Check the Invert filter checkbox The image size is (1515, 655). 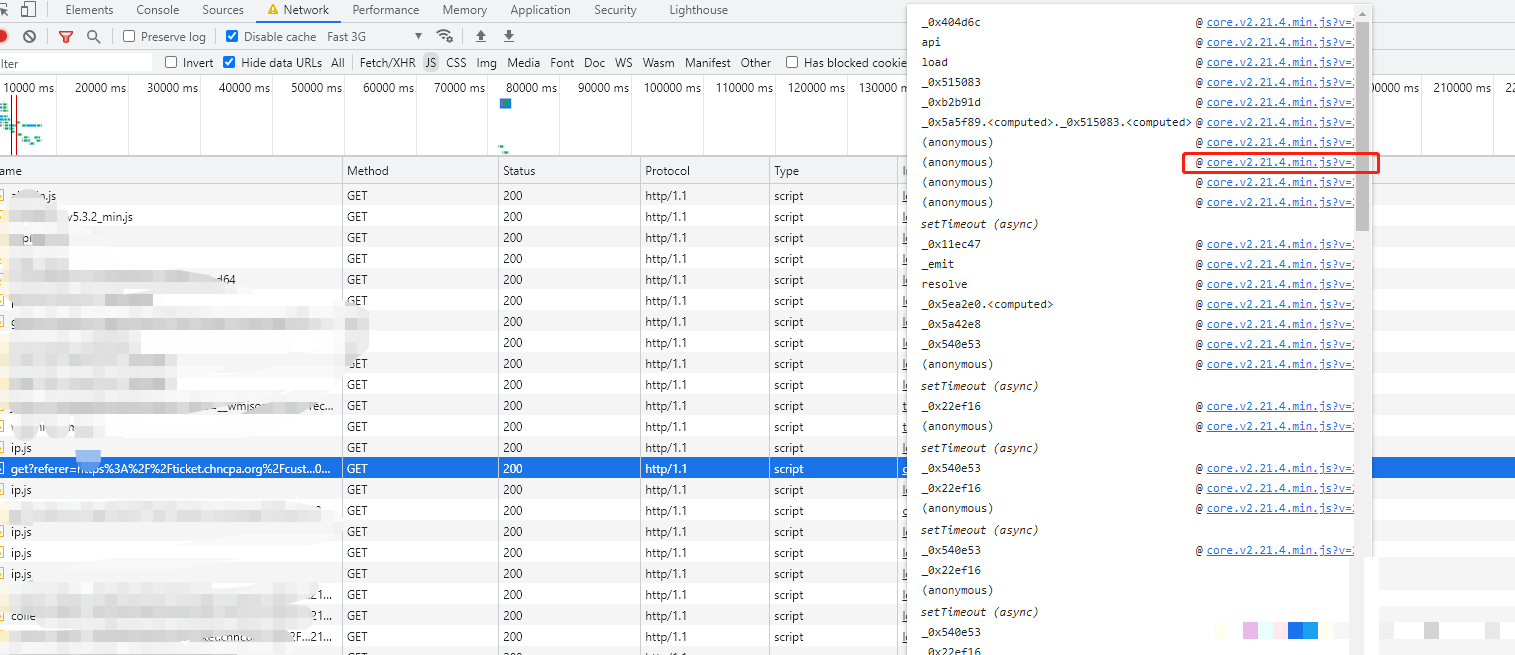pos(171,62)
